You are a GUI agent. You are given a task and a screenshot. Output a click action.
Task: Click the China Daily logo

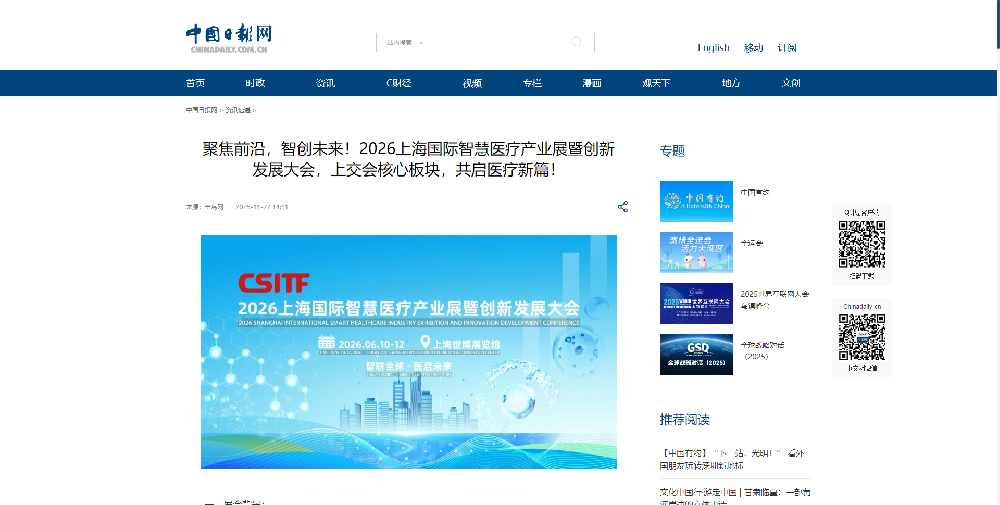point(228,38)
